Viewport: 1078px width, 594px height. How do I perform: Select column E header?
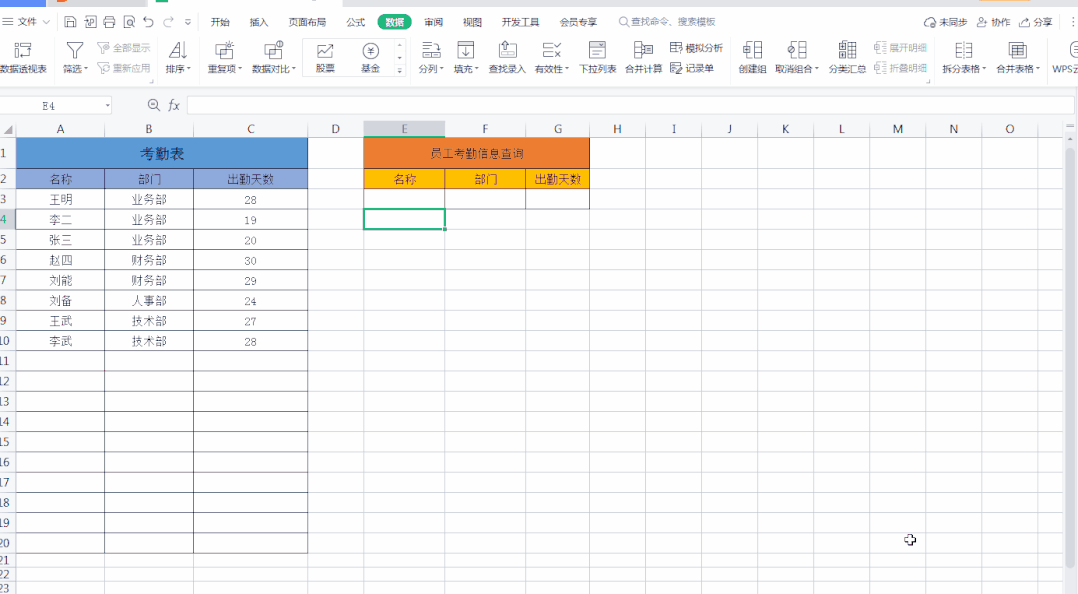click(x=404, y=129)
